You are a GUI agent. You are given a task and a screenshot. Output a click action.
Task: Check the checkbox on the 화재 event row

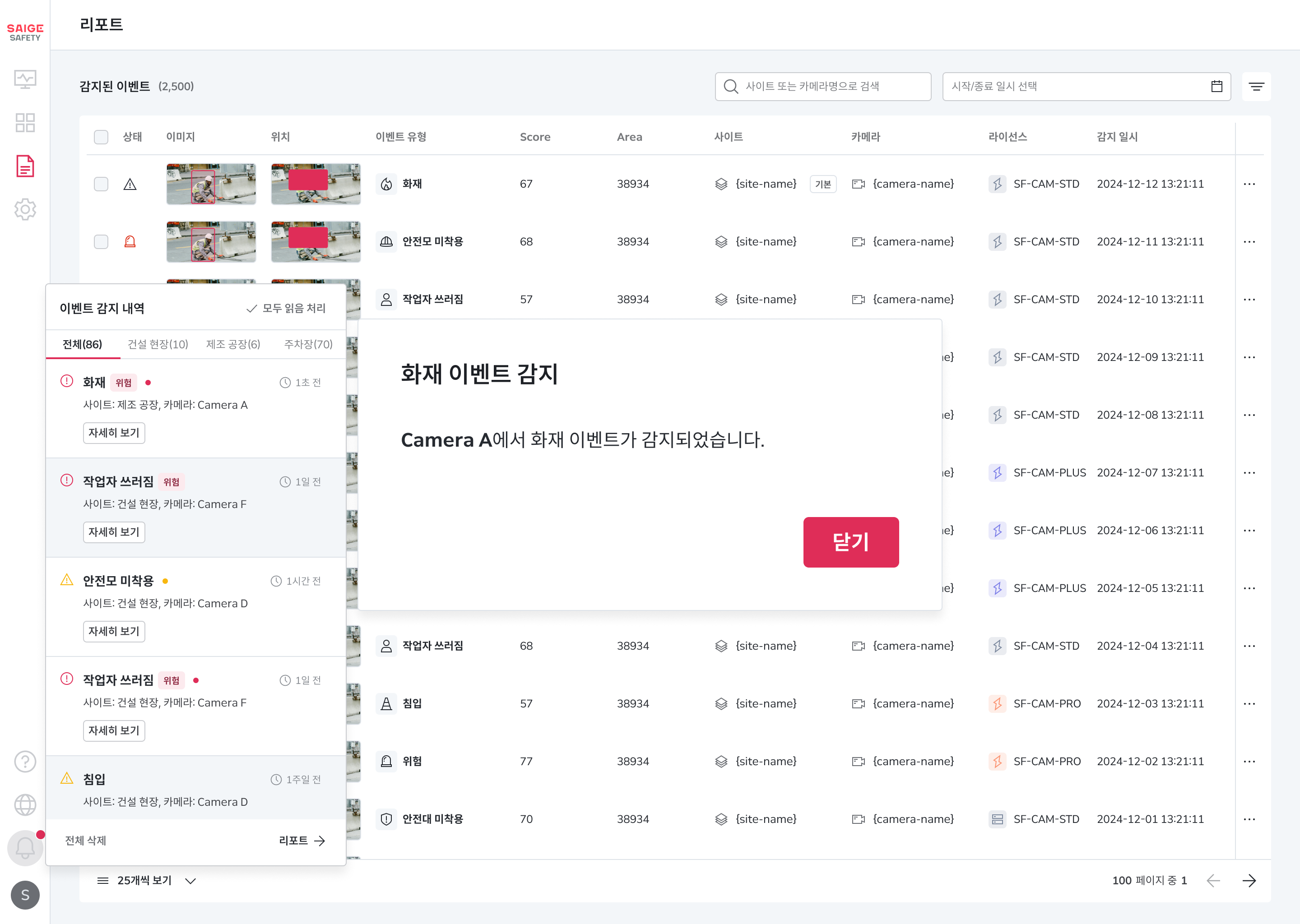coord(101,185)
